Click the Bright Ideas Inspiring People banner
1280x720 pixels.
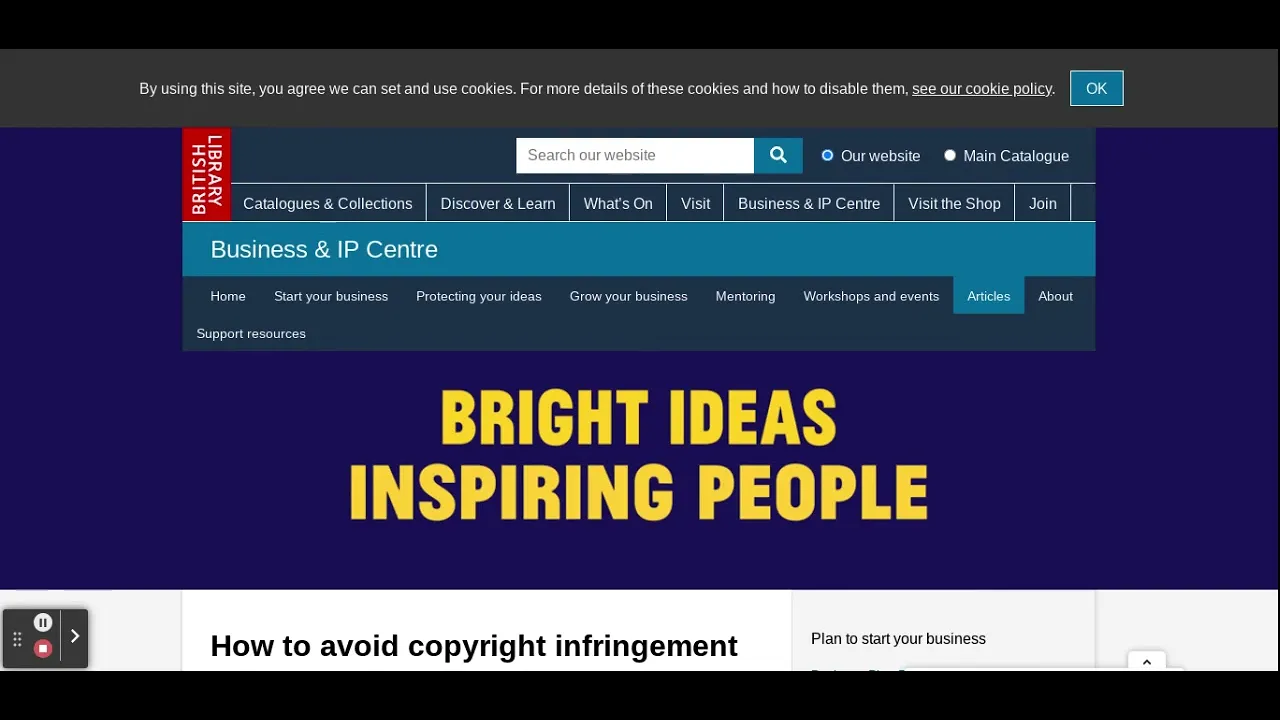tap(639, 455)
